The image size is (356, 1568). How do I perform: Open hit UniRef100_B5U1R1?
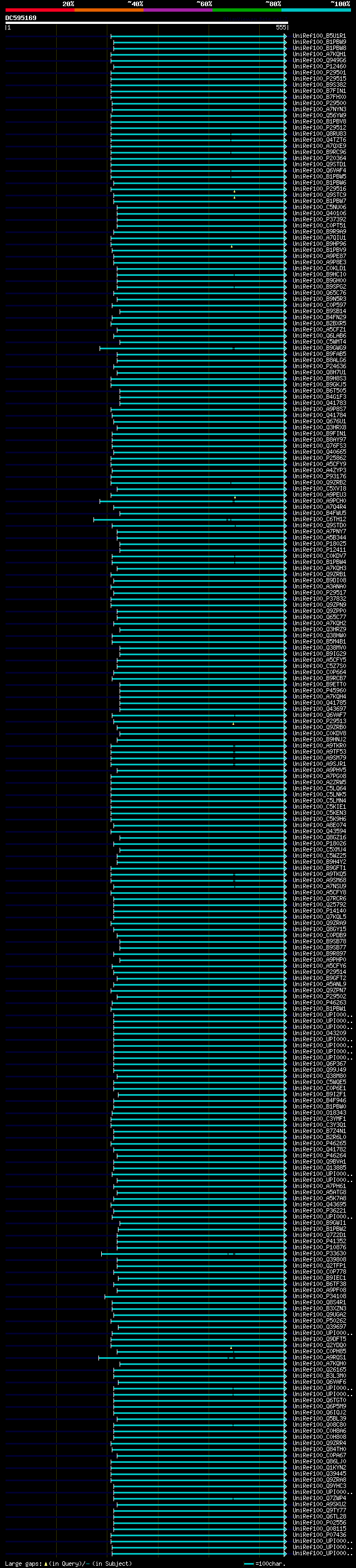319,36
